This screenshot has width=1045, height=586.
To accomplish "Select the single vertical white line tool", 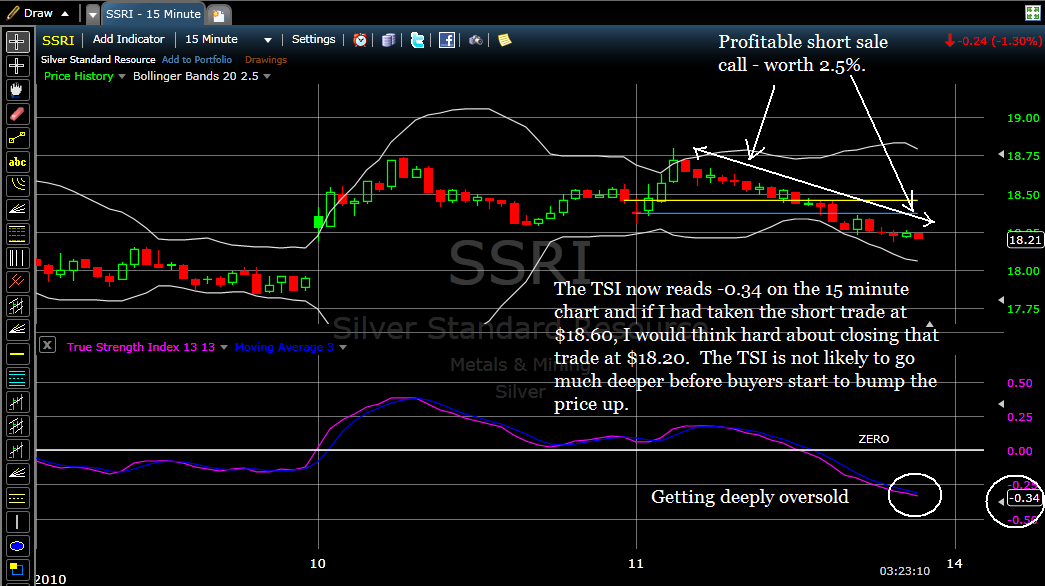I will [17, 522].
